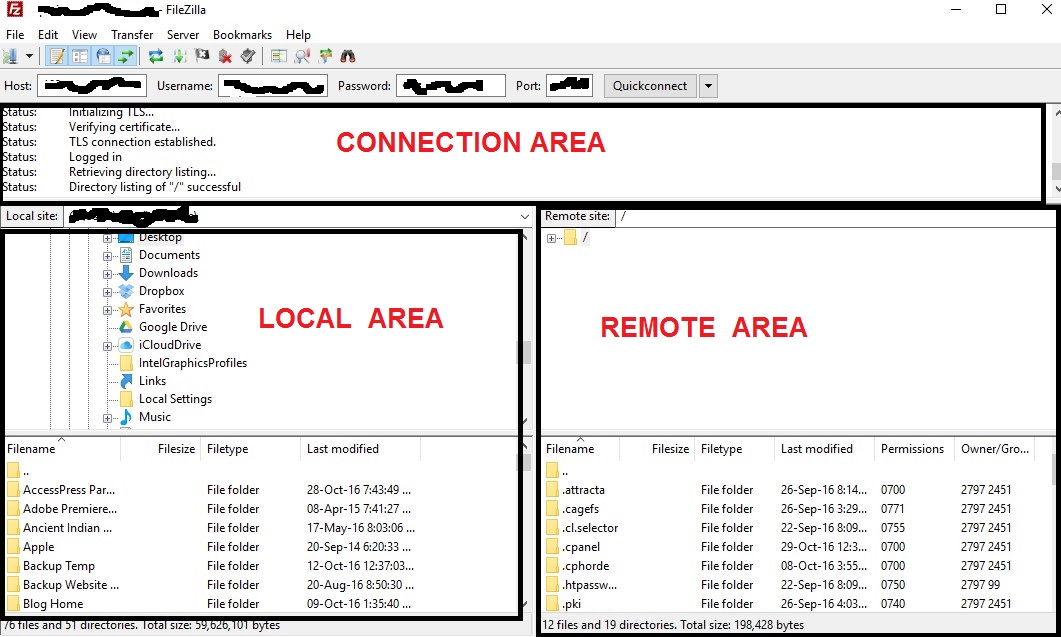
Task: Select IntelGraphicsProfiles folder in local tree
Action: click(193, 363)
